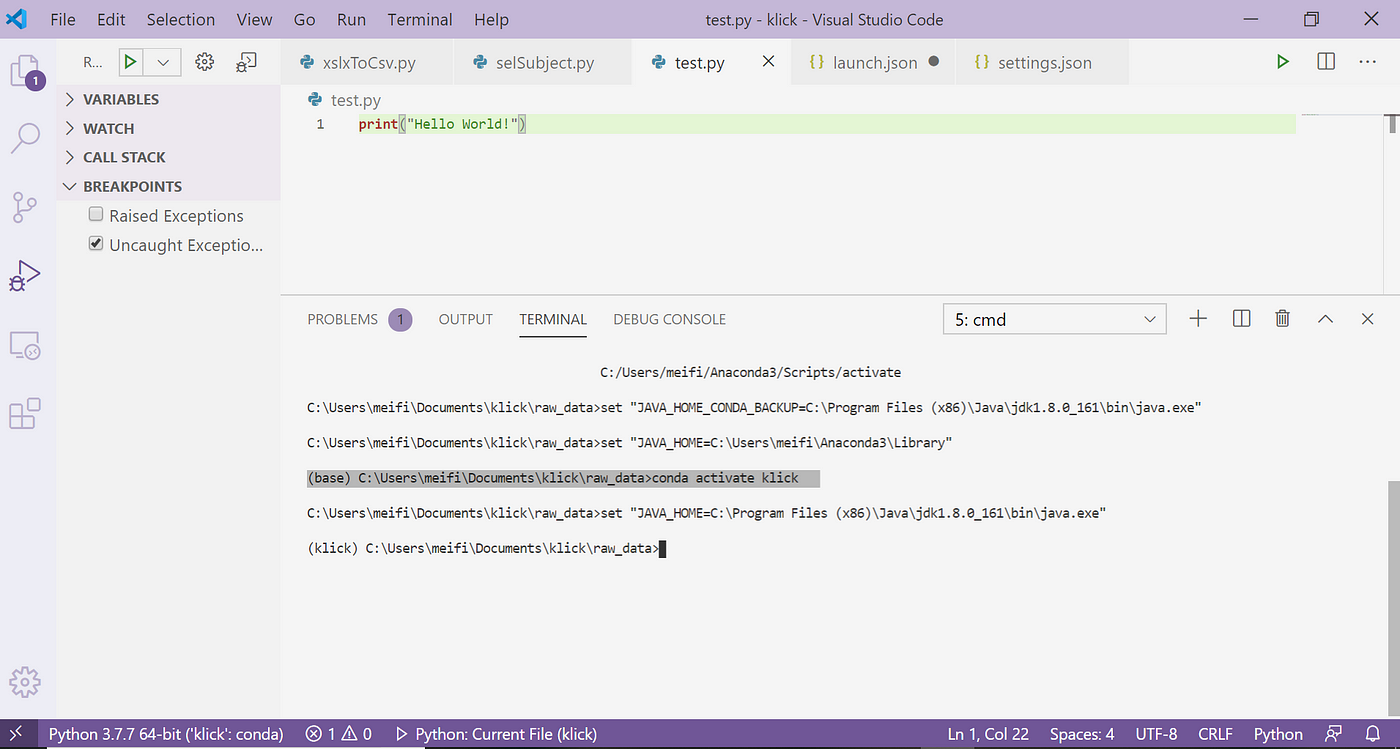This screenshot has width=1400, height=749.
Task: Open the Run and Debug sidebar icon
Action: coord(25,274)
